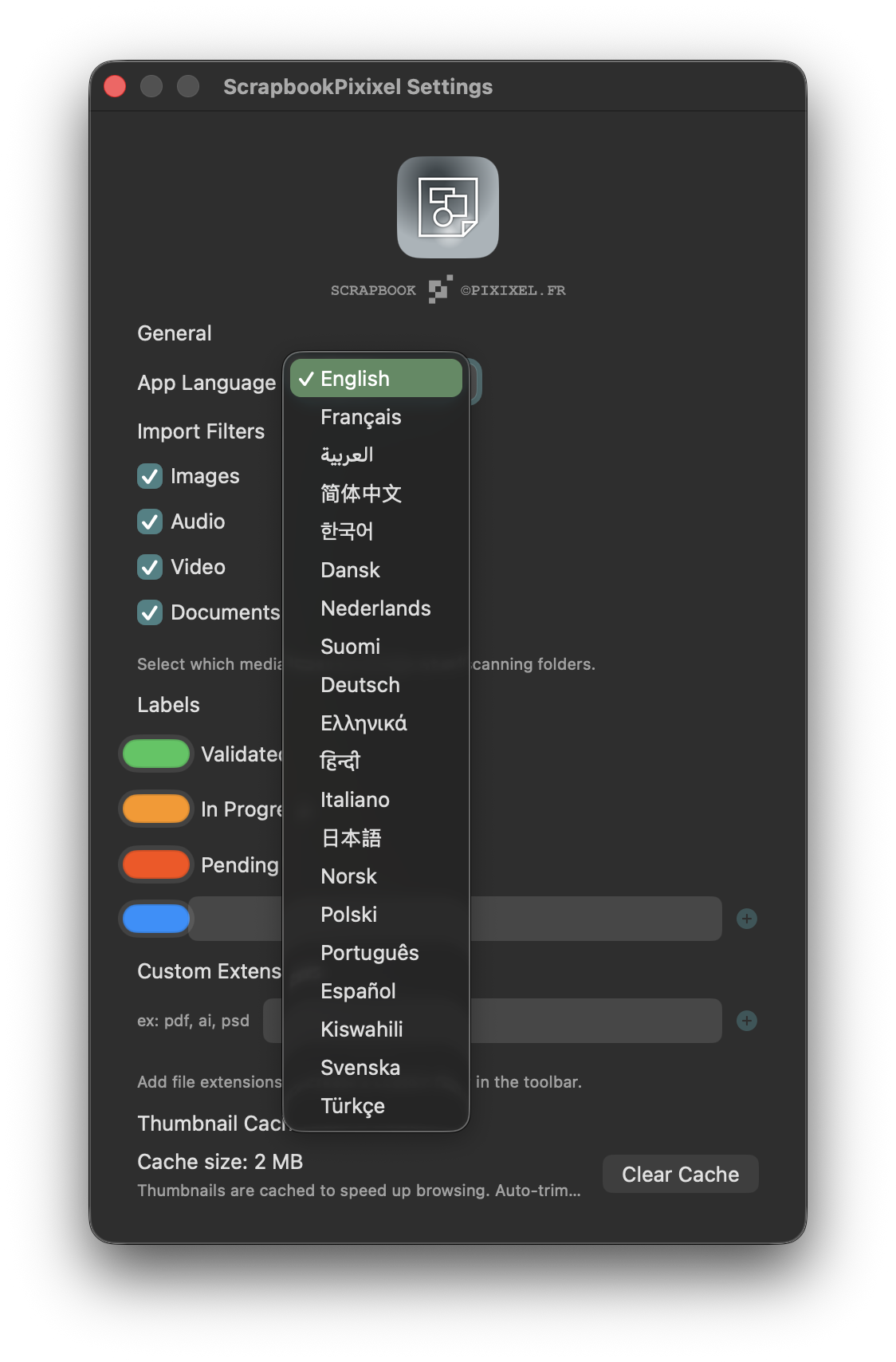The width and height of the screenshot is (896, 1362).
Task: Uncheck the Documents import filter
Action: (150, 612)
